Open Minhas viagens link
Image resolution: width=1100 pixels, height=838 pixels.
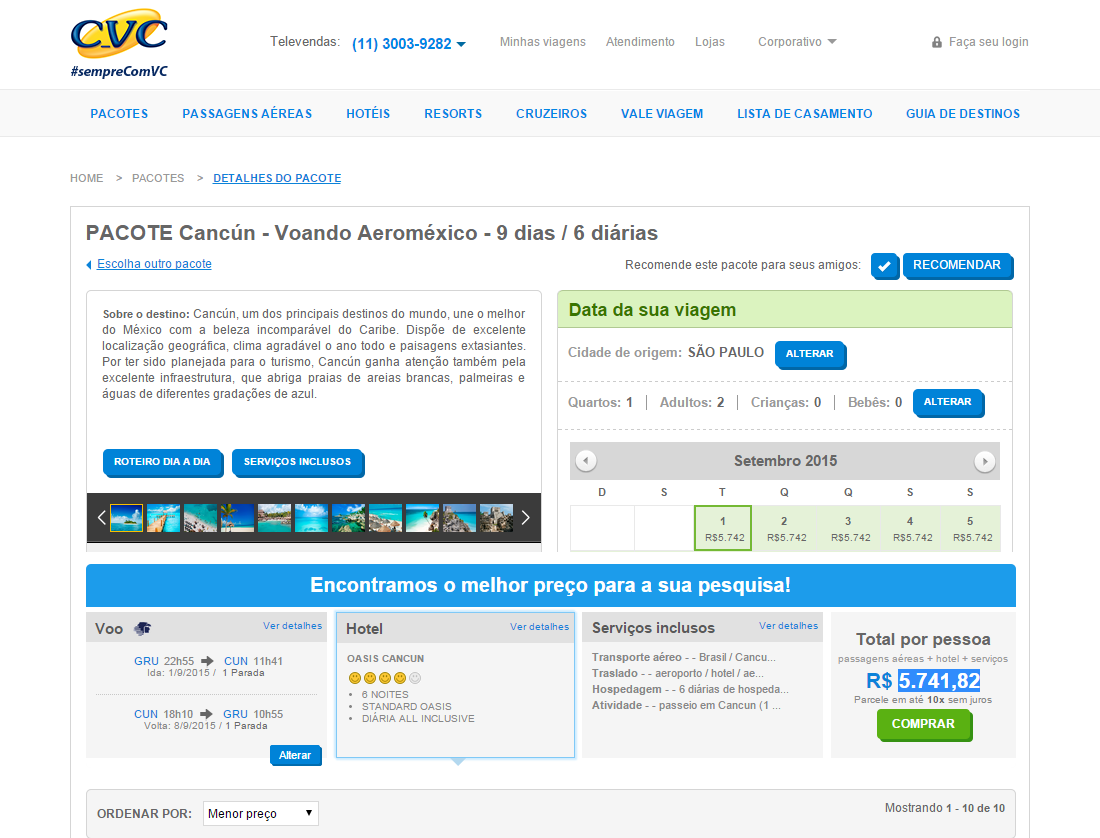542,42
